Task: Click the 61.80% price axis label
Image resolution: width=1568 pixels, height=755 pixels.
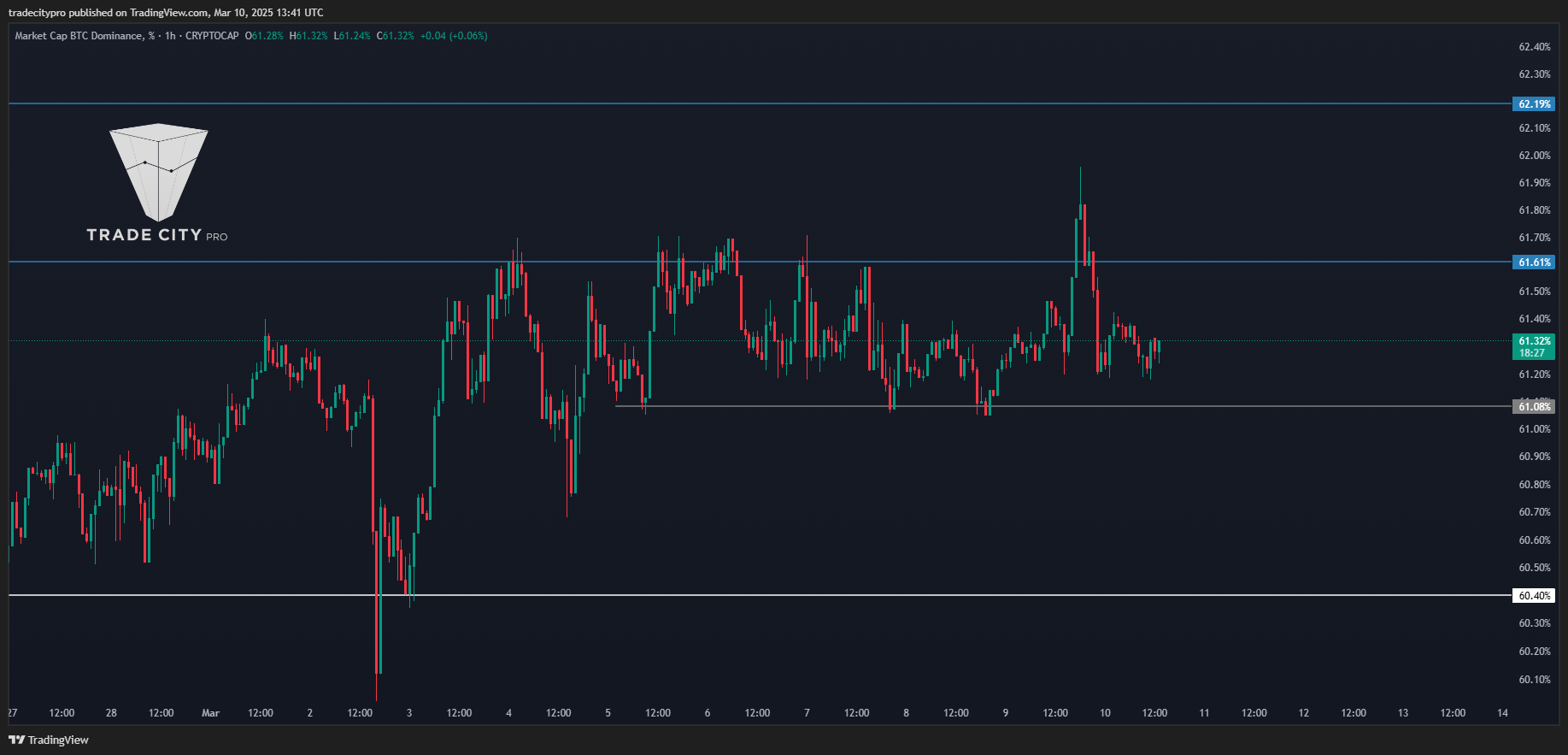Action: pyautogui.click(x=1535, y=210)
